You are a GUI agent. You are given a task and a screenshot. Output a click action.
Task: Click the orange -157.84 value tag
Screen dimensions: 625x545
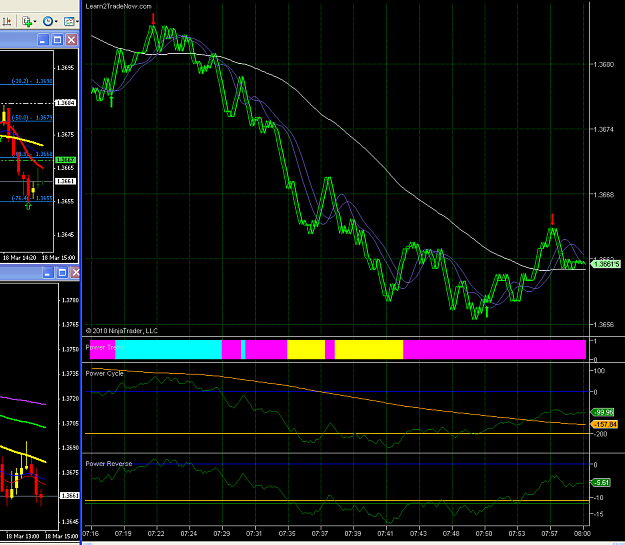[605, 424]
